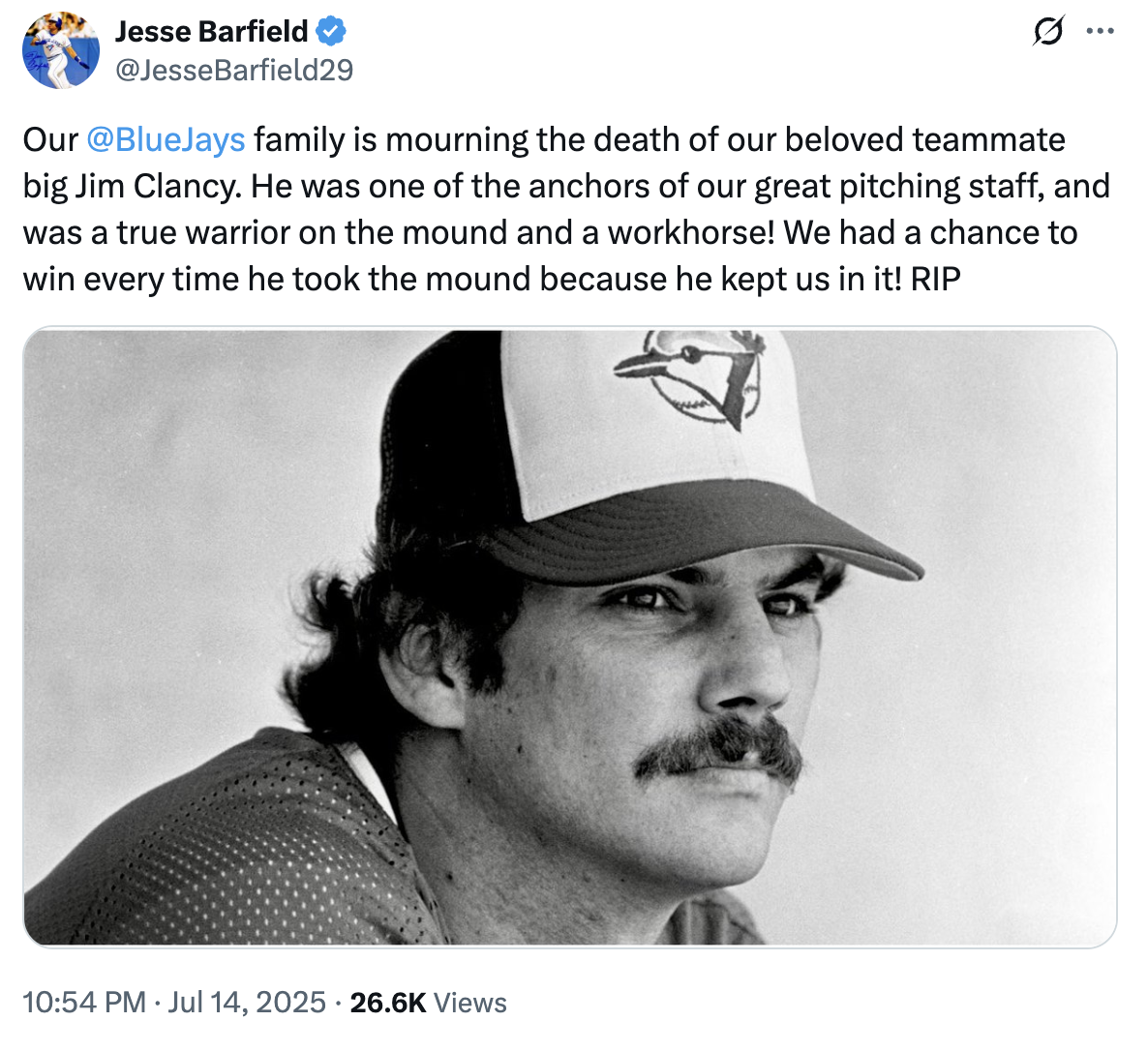Open the @BlueJays mention link

pos(166,140)
